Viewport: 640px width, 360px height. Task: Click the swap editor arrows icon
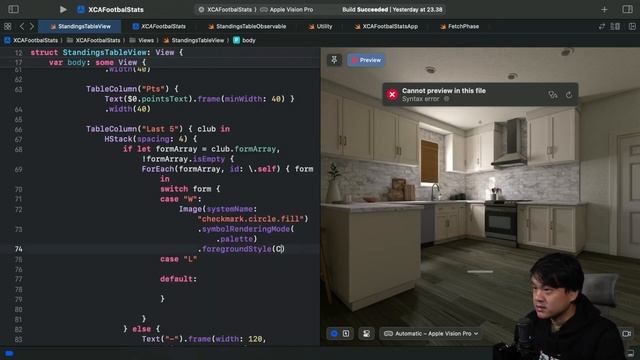pyautogui.click(x=601, y=27)
